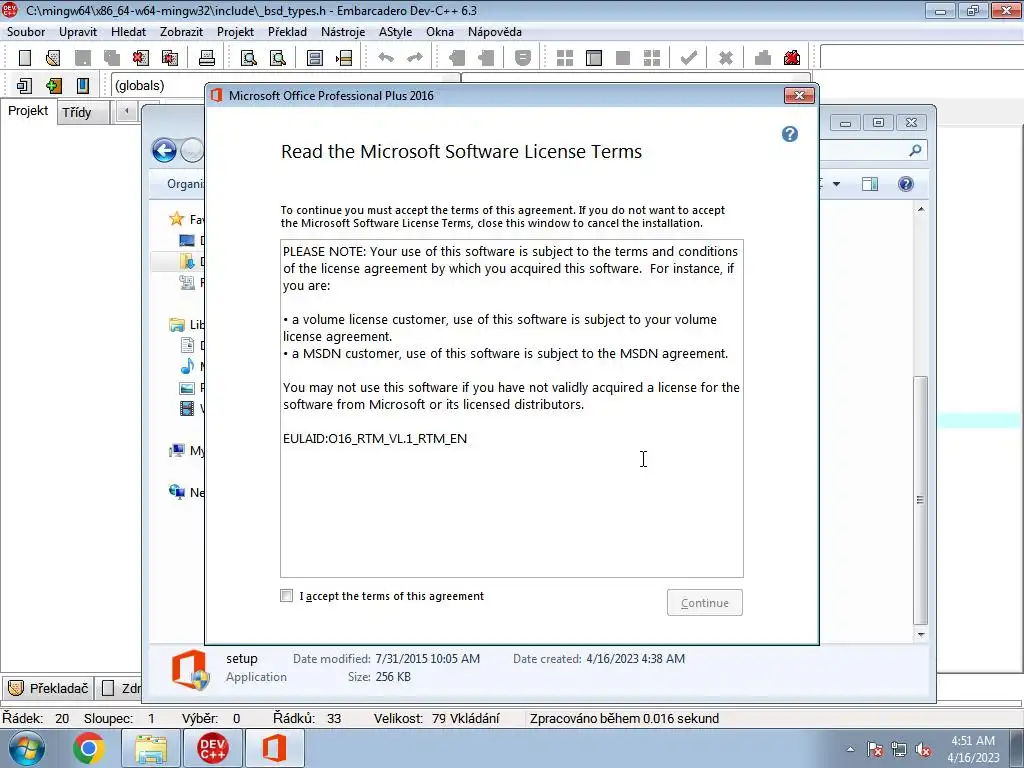This screenshot has height=768, width=1024.
Task: Click the Redo arrow in Dev-C++ toolbar
Action: 415,58
